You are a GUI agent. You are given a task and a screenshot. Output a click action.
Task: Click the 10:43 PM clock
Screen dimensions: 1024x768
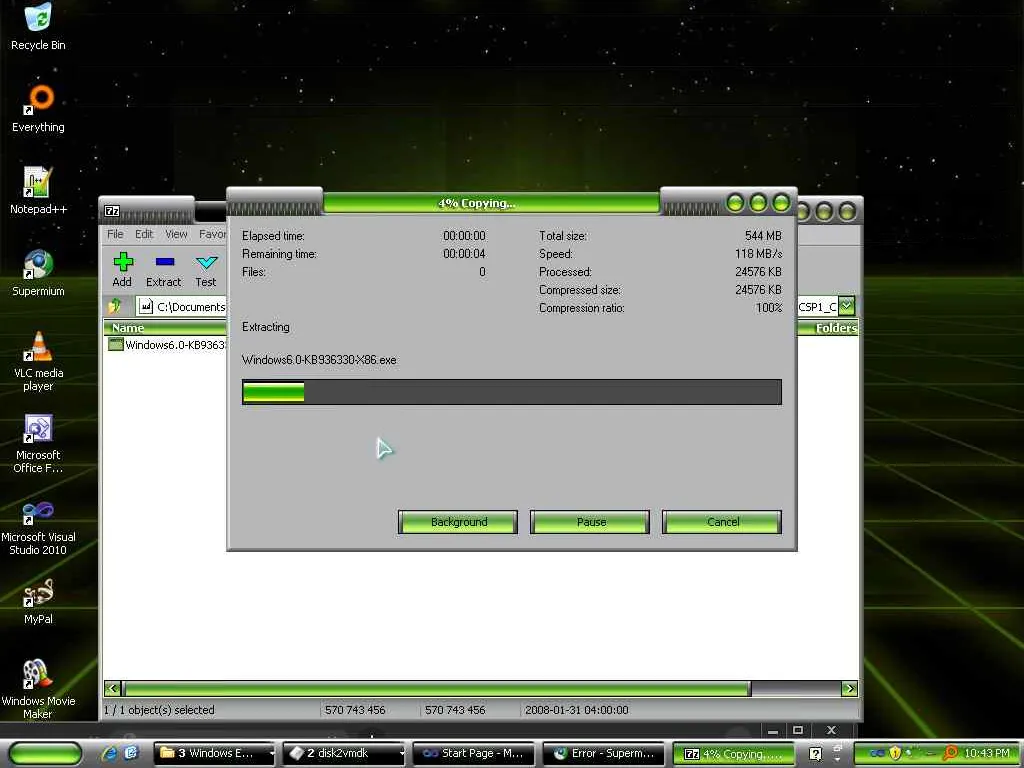(987, 753)
